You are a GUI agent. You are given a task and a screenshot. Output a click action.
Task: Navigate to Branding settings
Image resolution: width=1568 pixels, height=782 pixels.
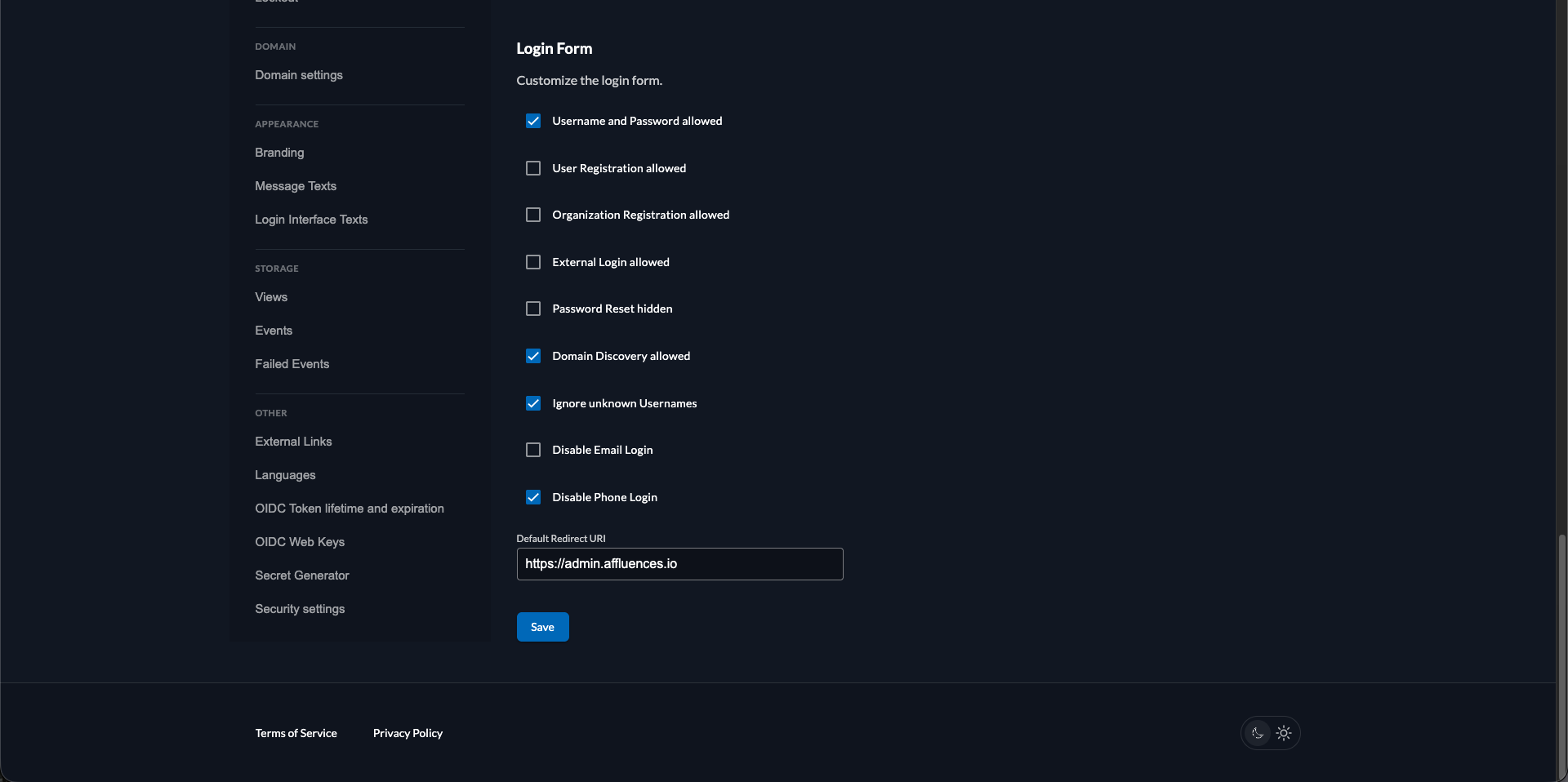(278, 153)
